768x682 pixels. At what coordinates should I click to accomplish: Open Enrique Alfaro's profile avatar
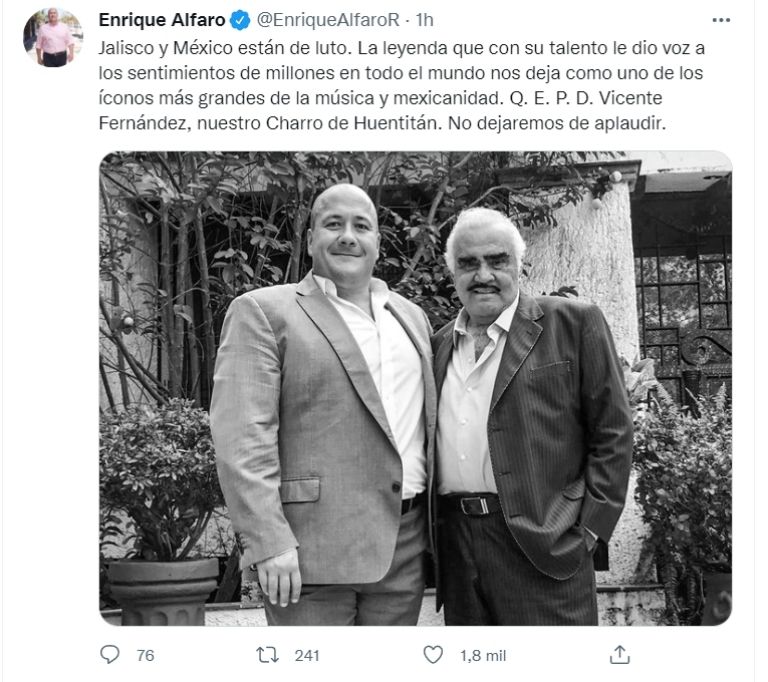[53, 37]
